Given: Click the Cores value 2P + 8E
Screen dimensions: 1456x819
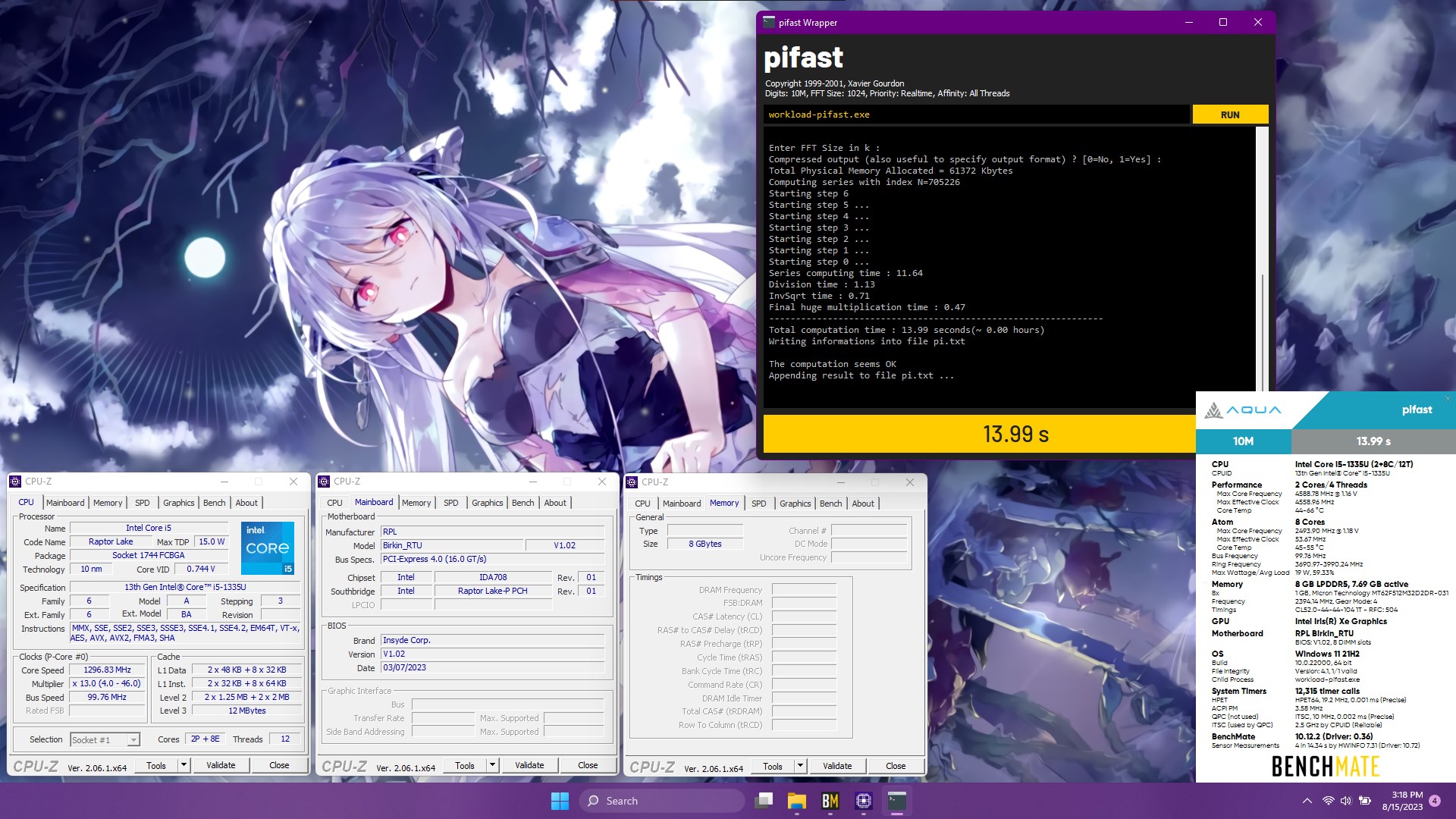Looking at the screenshot, I should point(205,739).
